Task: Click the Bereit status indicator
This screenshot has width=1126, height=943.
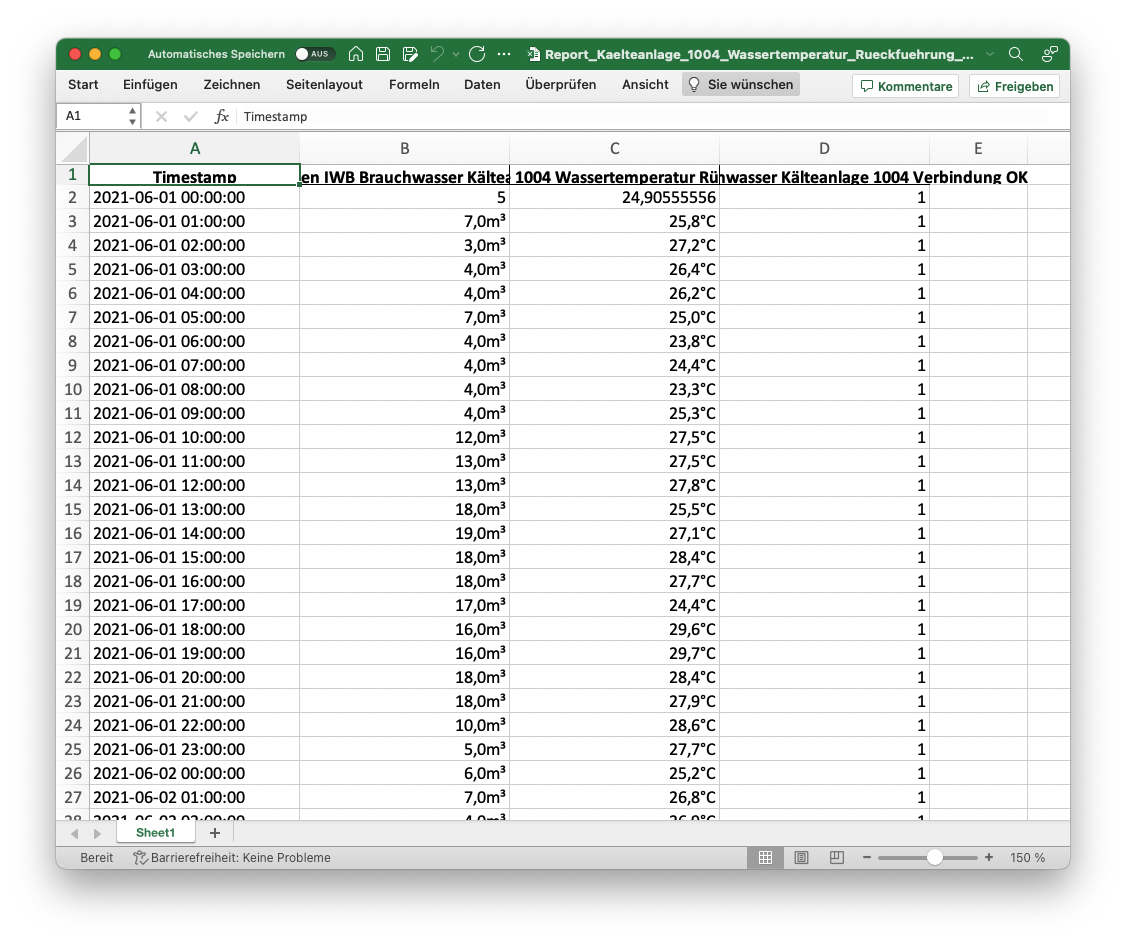Action: click(x=96, y=858)
